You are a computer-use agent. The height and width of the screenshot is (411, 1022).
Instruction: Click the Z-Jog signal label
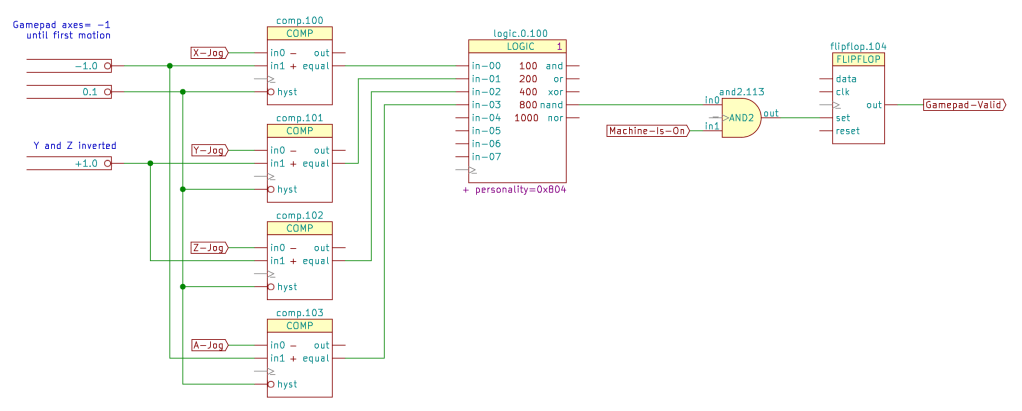click(x=209, y=247)
